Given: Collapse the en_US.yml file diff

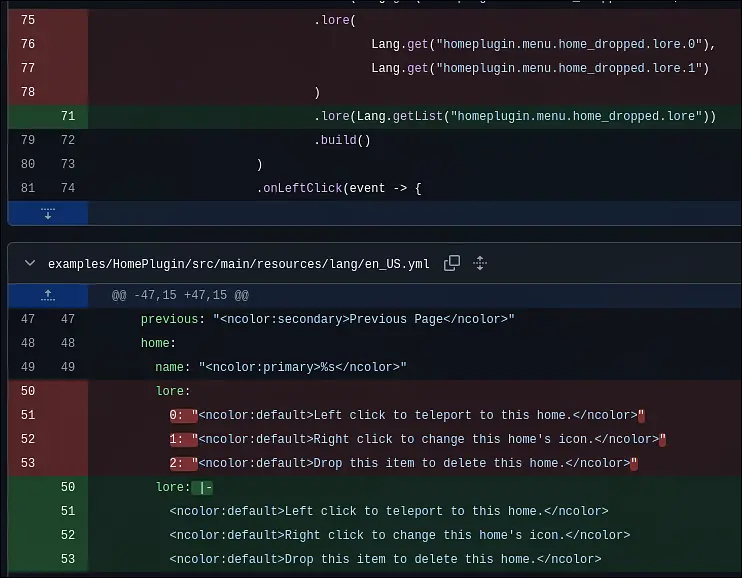Looking at the screenshot, I should (28, 264).
